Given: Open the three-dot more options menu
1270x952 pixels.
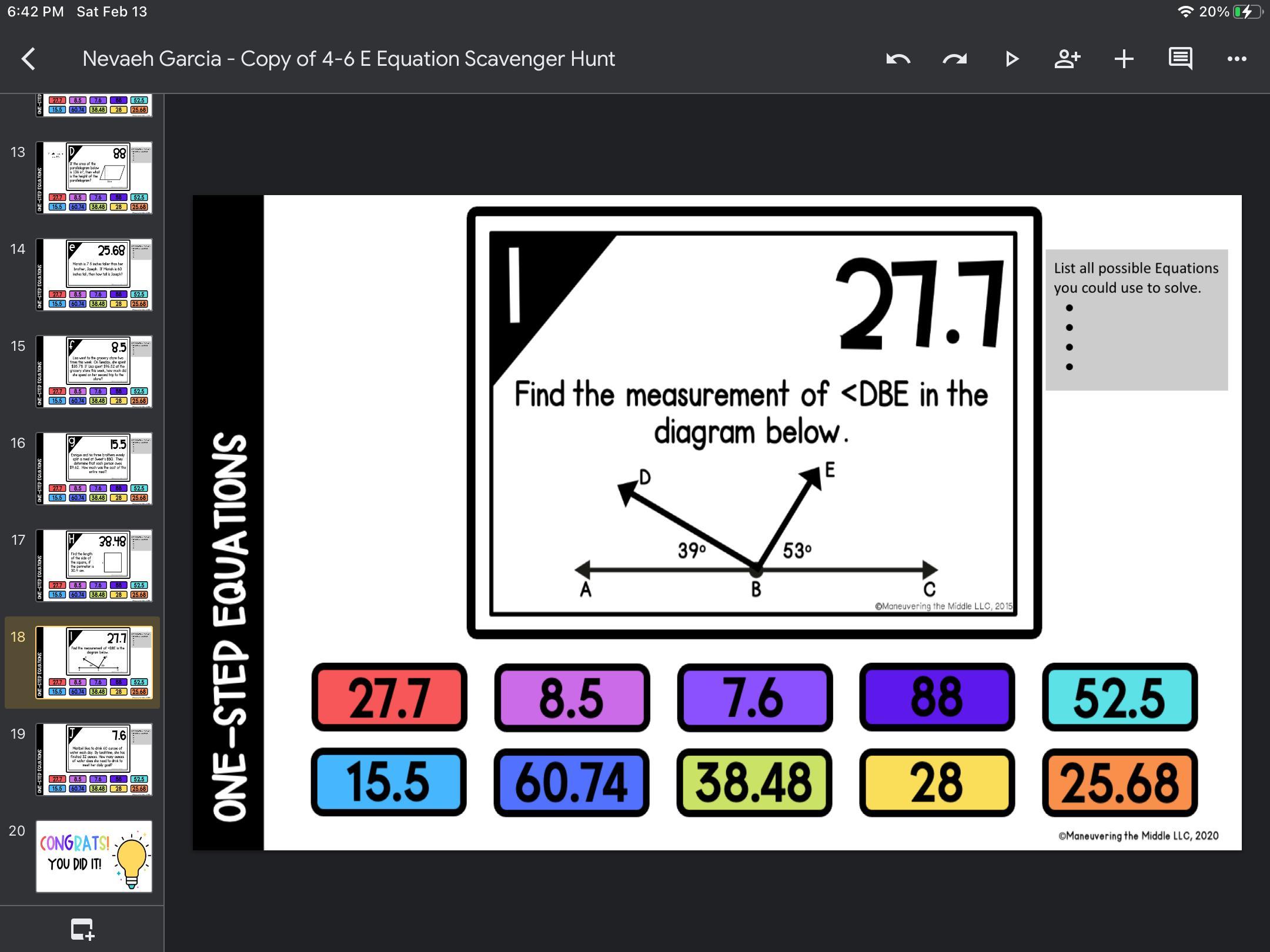Looking at the screenshot, I should click(1236, 59).
